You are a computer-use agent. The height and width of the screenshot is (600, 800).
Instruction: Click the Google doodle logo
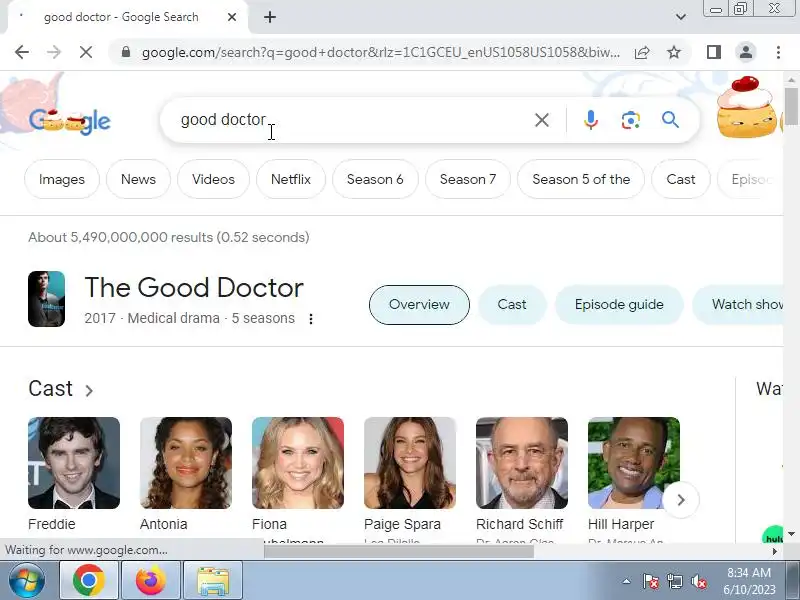click(69, 121)
